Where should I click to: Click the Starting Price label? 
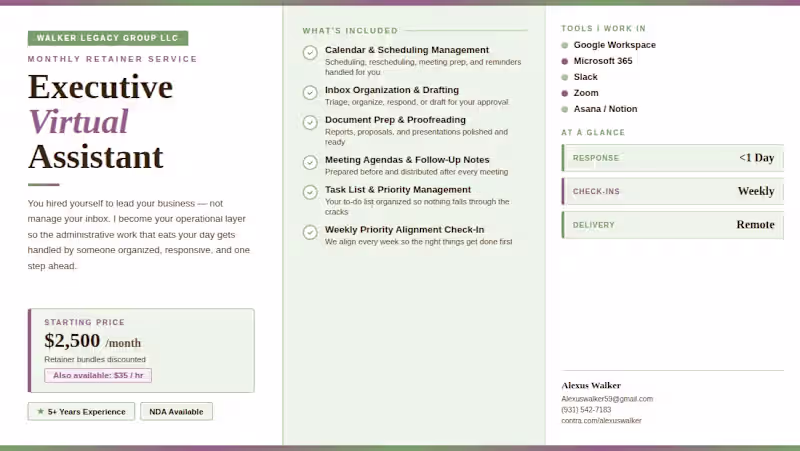[85, 322]
